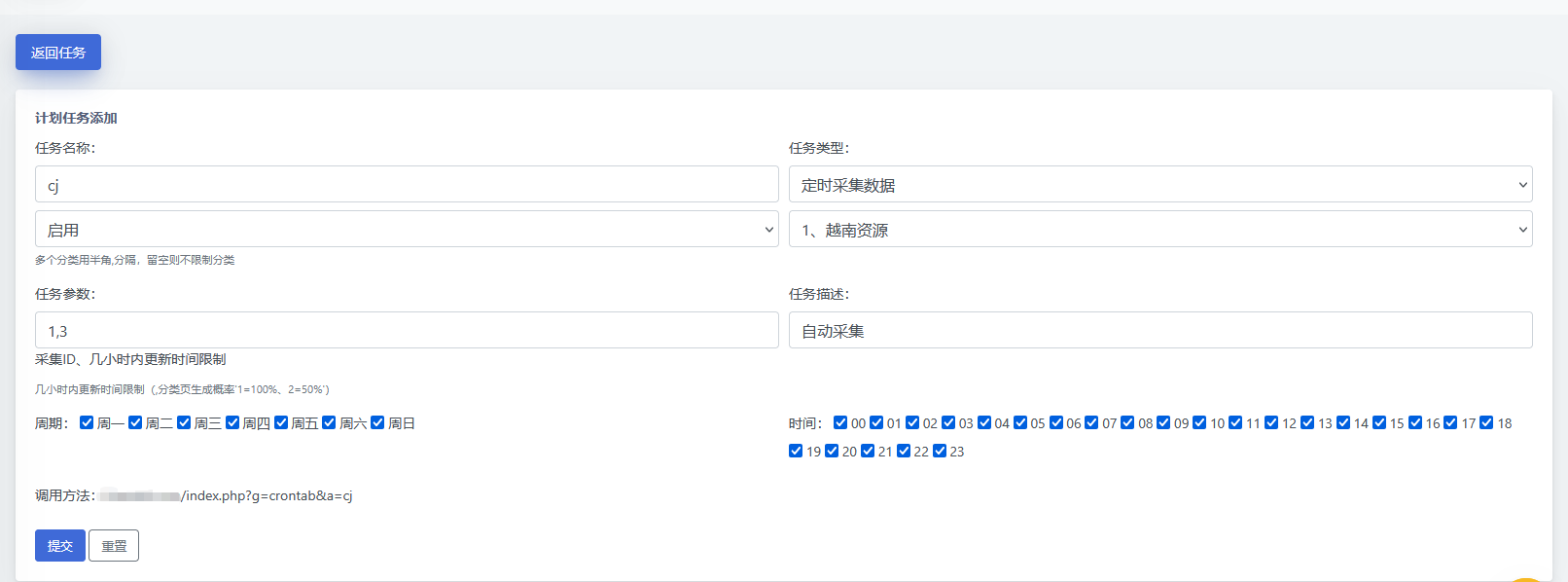Viewport: 1568px width, 582px height.
Task: Uncheck the hour 23 checkbox
Action: click(x=940, y=451)
